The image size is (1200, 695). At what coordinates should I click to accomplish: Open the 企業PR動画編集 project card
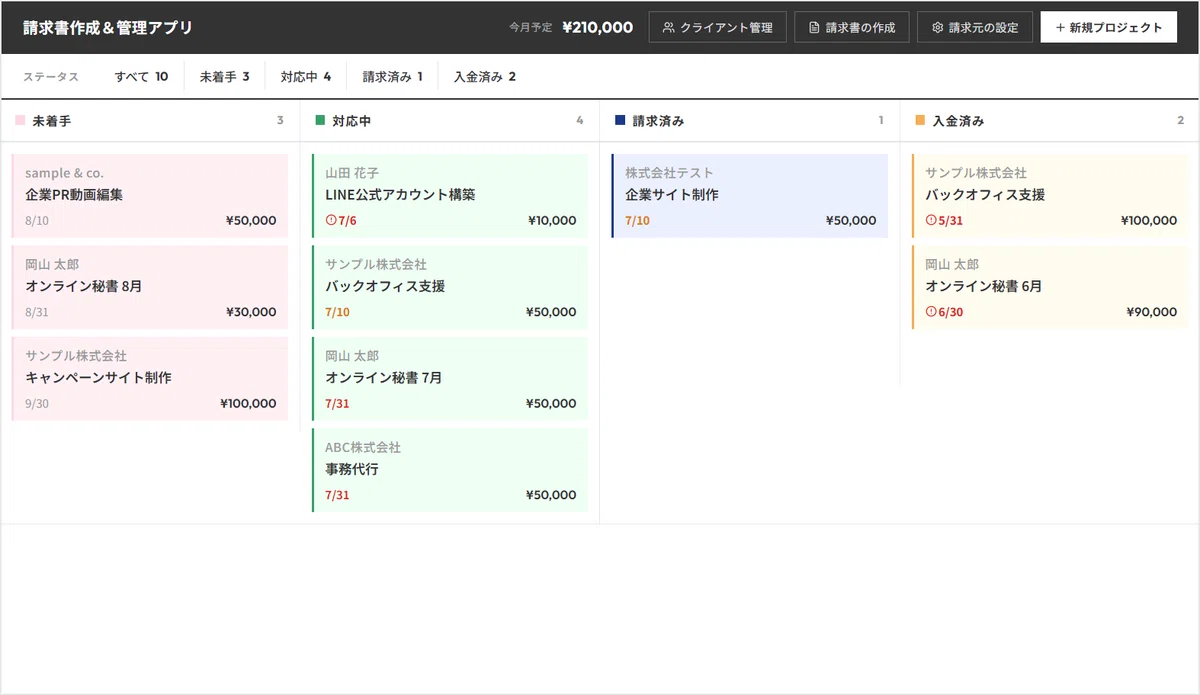[150, 196]
